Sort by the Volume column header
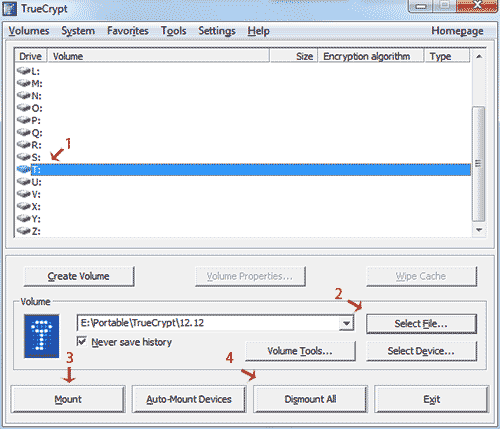 [159, 56]
